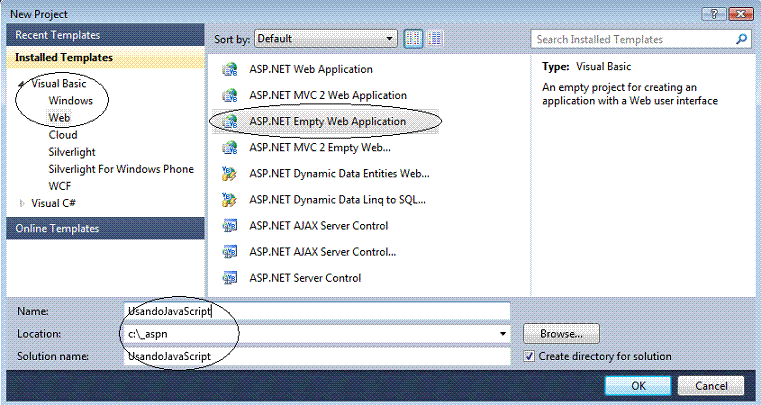Screen dimensions: 761x405
Task: Click the ASP.NET MVC 2 Web Application icon
Action: 229,96
